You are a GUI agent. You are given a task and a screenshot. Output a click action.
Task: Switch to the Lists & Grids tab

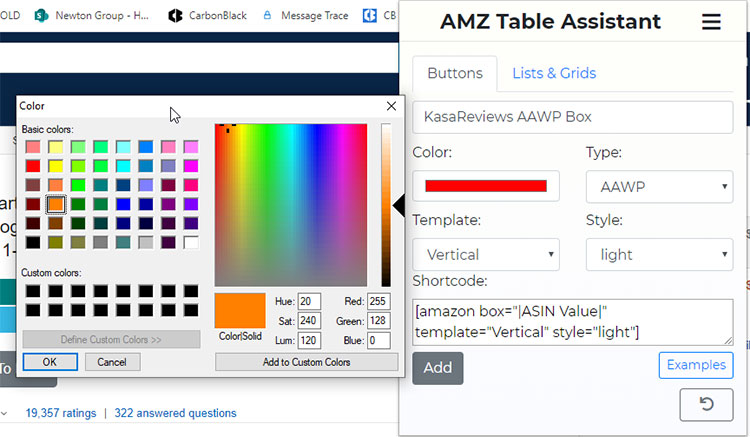pyautogui.click(x=554, y=73)
